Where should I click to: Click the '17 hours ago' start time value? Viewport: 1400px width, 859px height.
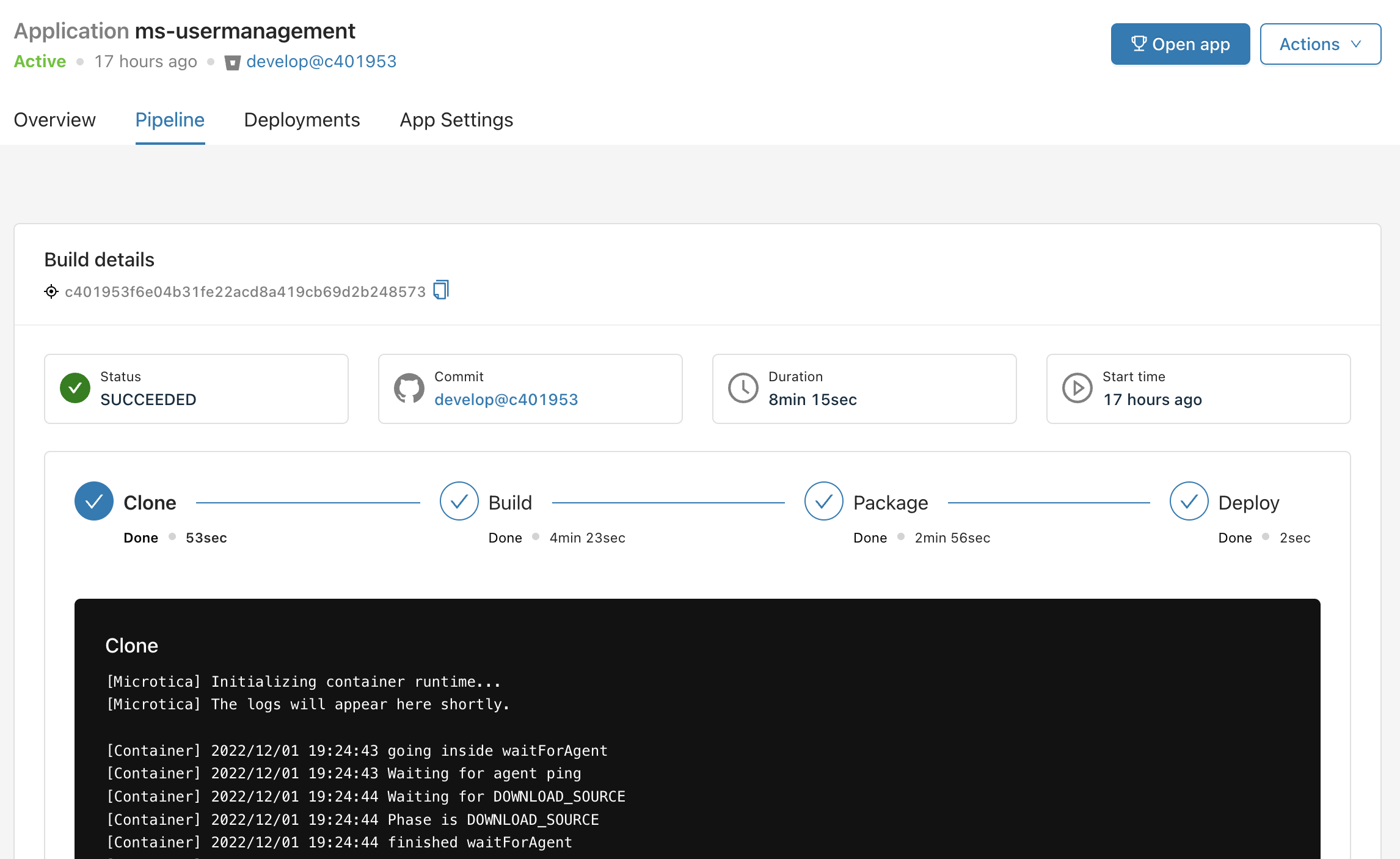[1153, 400]
